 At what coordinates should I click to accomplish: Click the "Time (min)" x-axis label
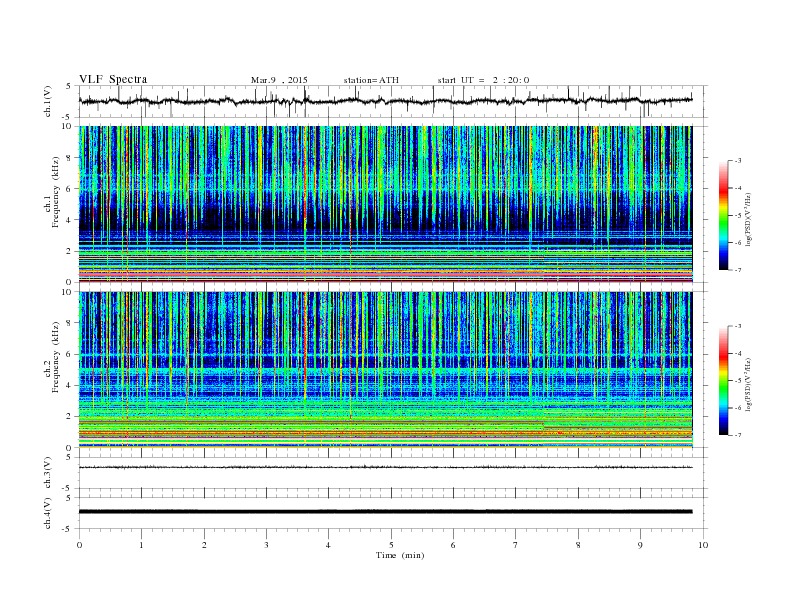click(400, 555)
